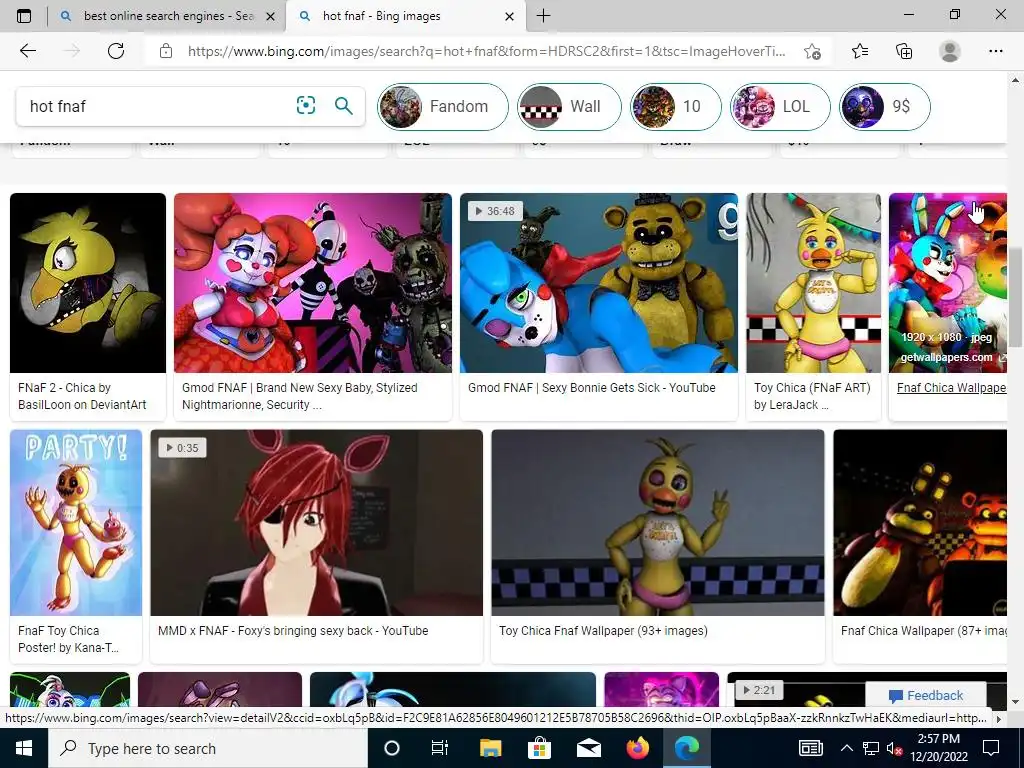The image size is (1024, 768).
Task: Open the getwallpapers.com 1920 x 1080 image
Action: [x=948, y=283]
